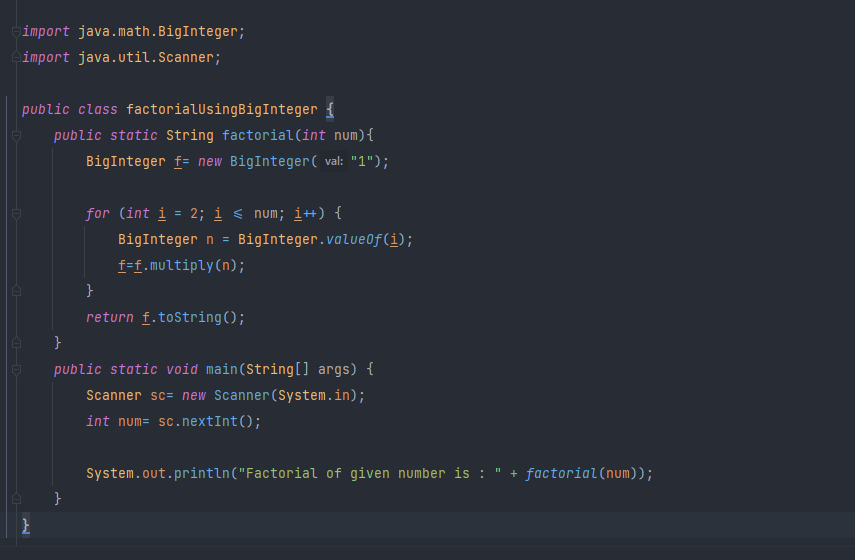Click the for keyword
Screen dimensions: 855x560
(x=98, y=213)
